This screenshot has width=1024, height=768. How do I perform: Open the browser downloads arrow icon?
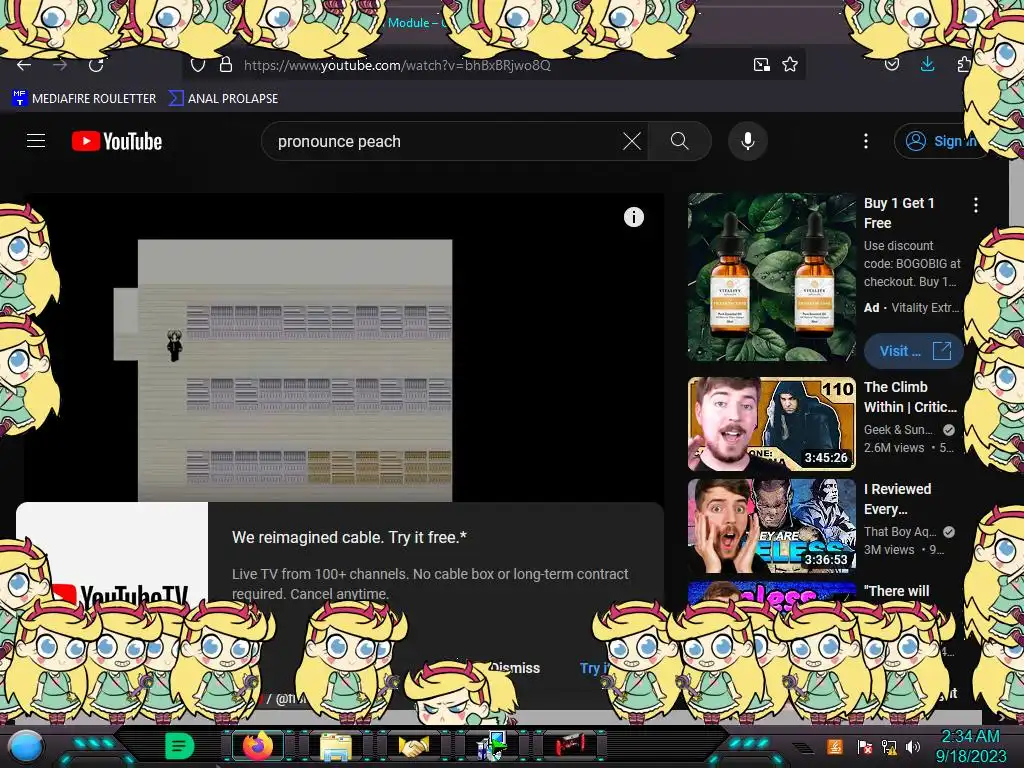tap(927, 64)
